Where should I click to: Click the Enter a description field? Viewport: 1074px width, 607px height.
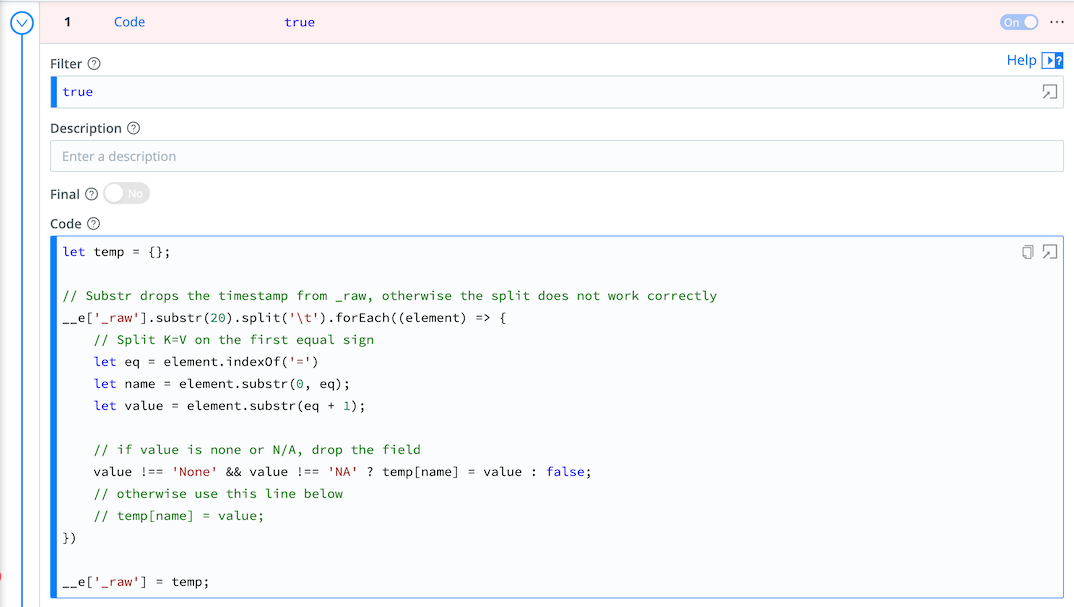400,156
